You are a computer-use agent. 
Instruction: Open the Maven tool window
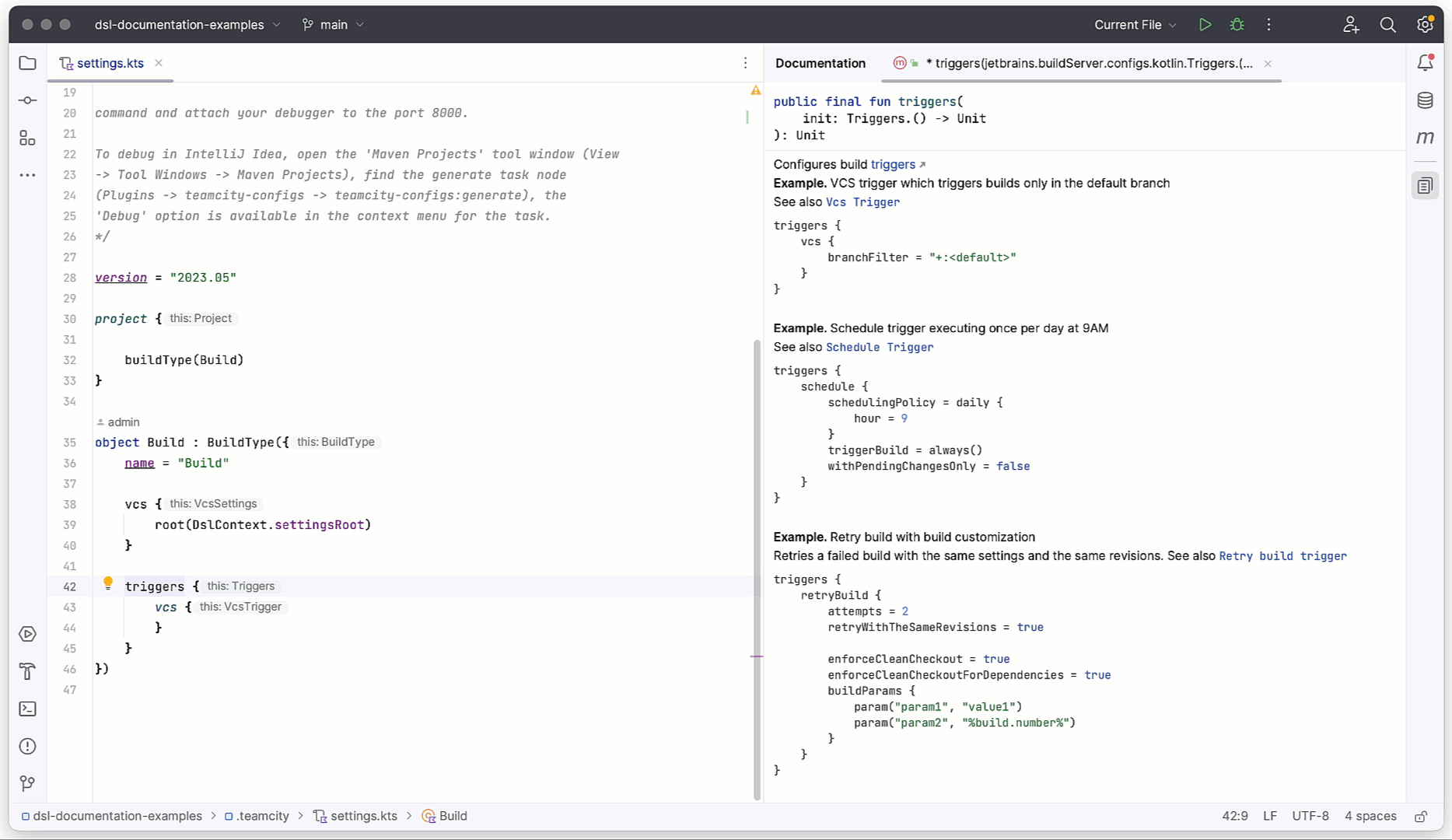pos(1425,138)
